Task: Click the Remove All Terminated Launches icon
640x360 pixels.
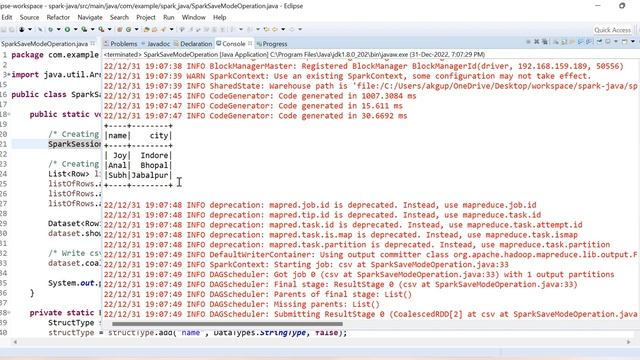Action: pyautogui.click(x=545, y=42)
